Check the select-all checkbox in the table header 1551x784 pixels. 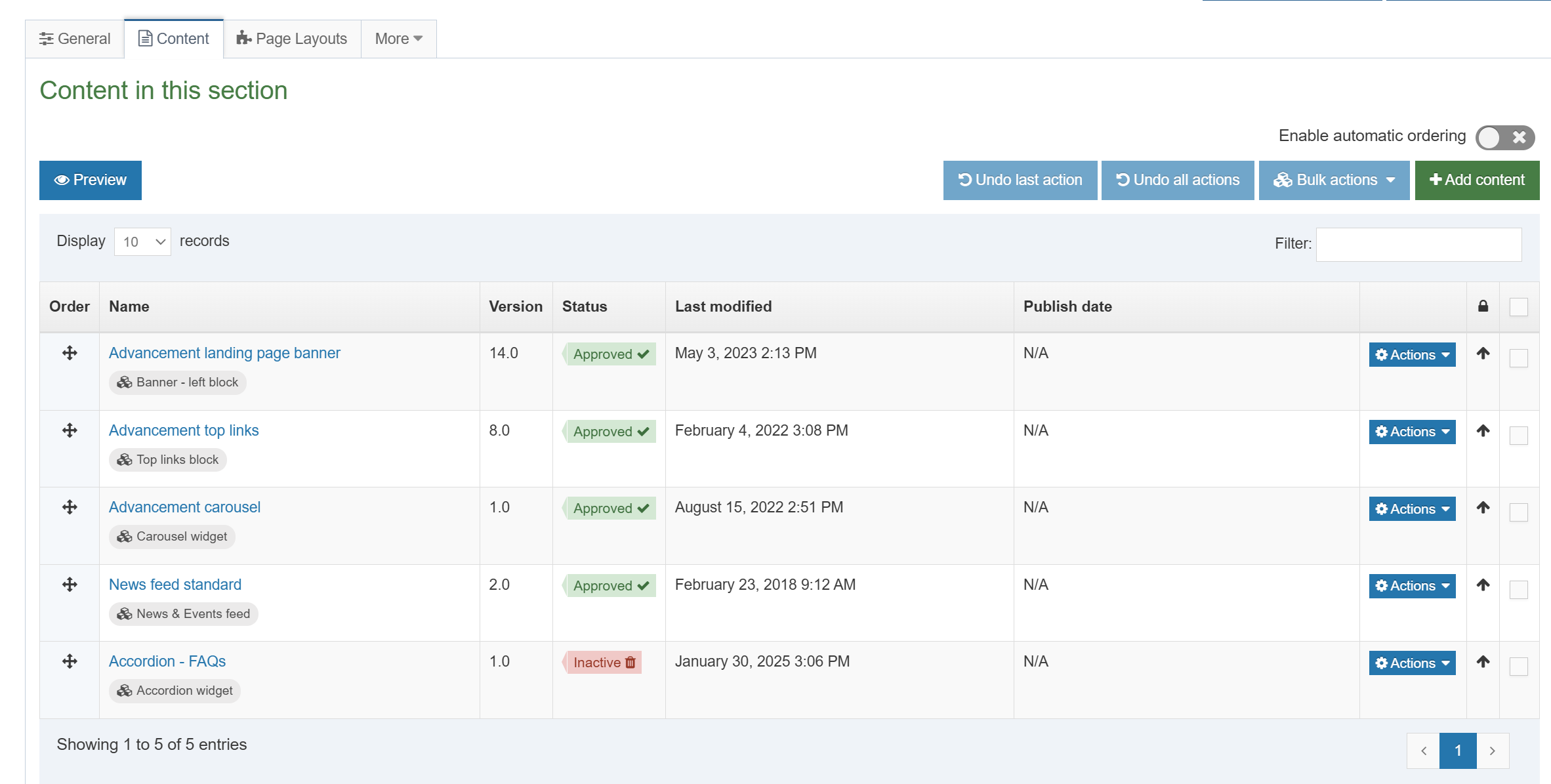click(1518, 307)
